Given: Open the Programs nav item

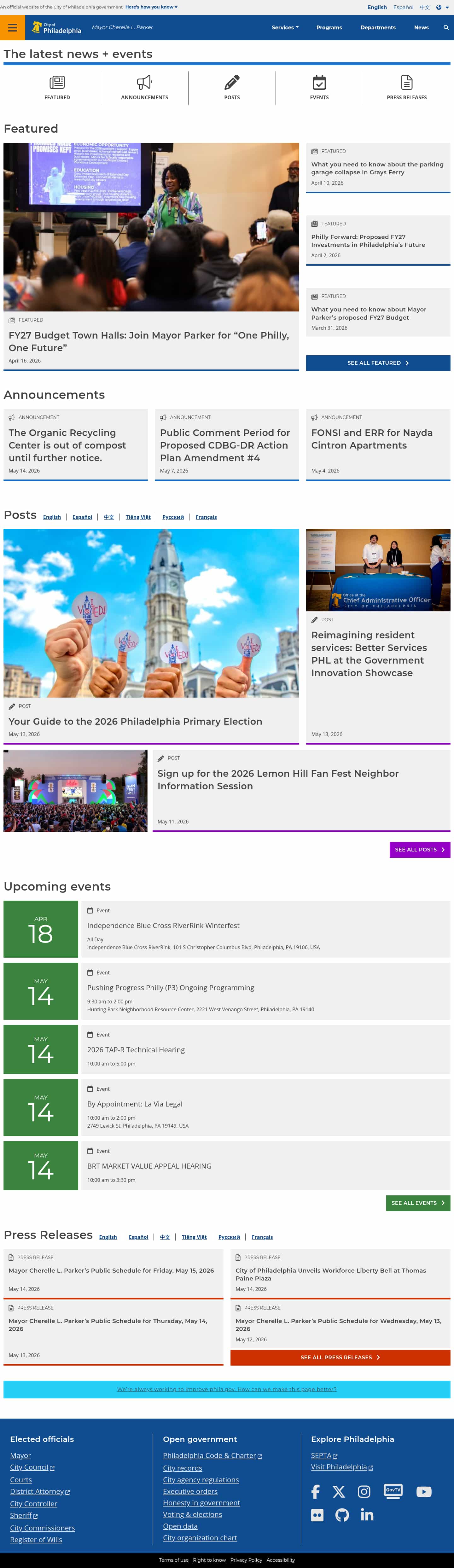Looking at the screenshot, I should pyautogui.click(x=329, y=27).
